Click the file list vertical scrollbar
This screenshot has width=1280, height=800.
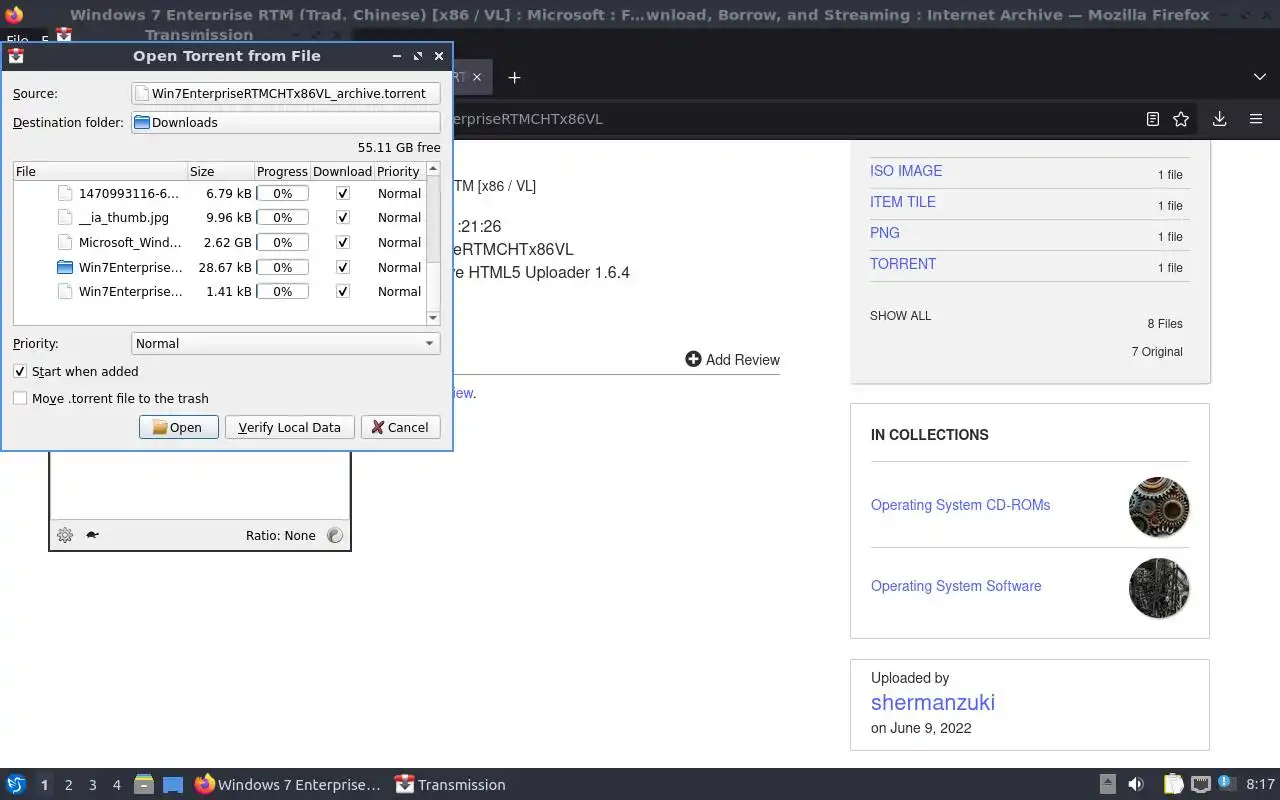[433, 244]
